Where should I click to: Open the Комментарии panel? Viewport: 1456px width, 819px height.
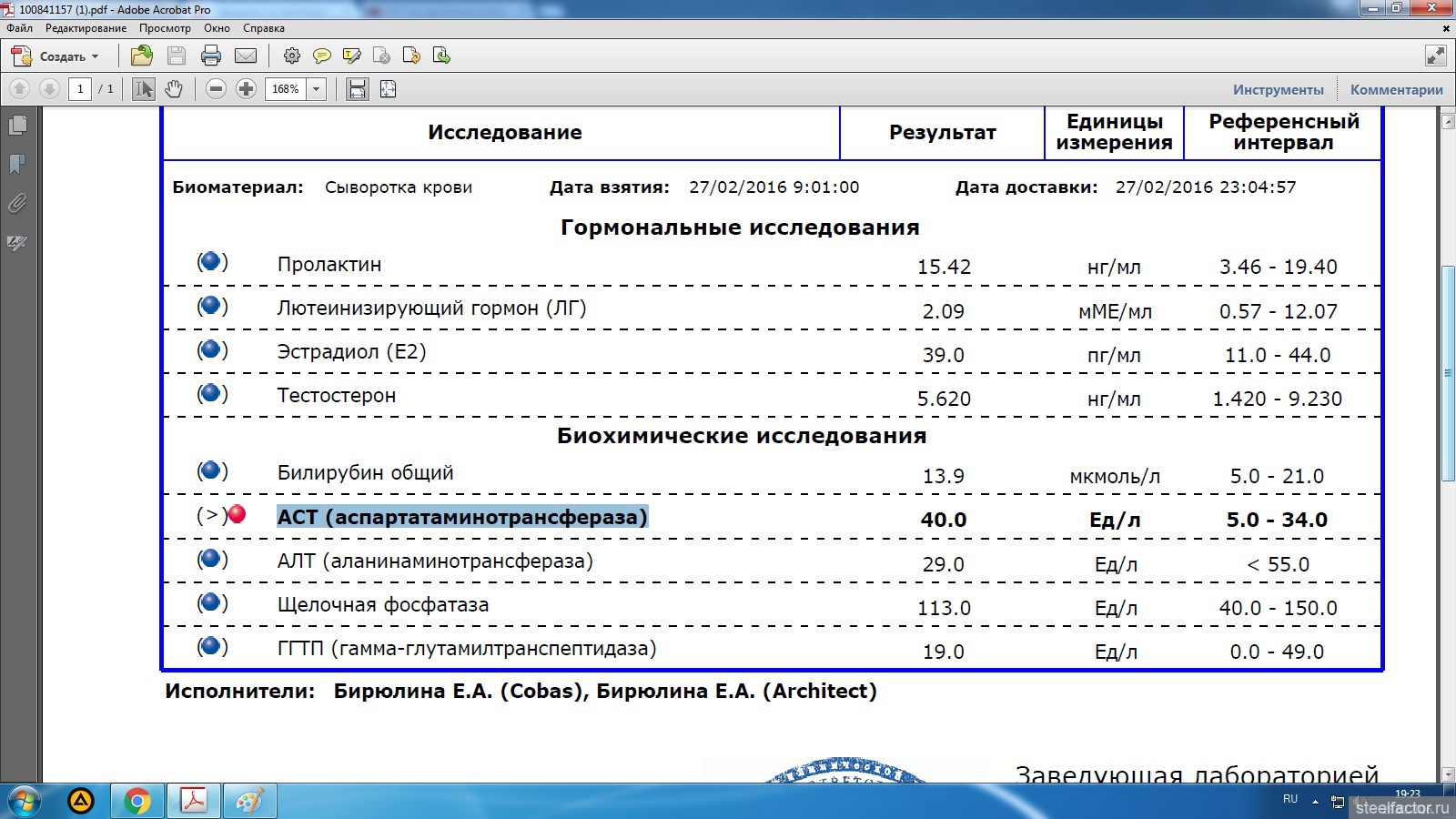coord(1396,89)
